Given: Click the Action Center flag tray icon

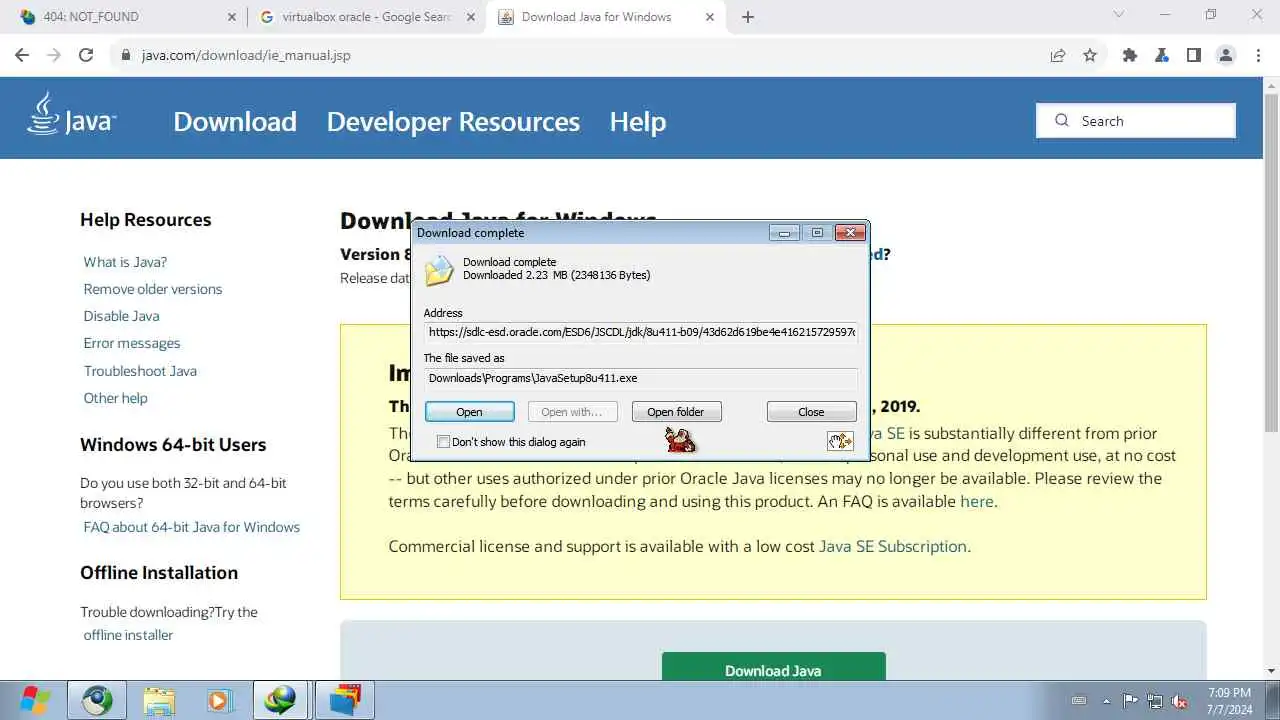Looking at the screenshot, I should pos(1130,700).
